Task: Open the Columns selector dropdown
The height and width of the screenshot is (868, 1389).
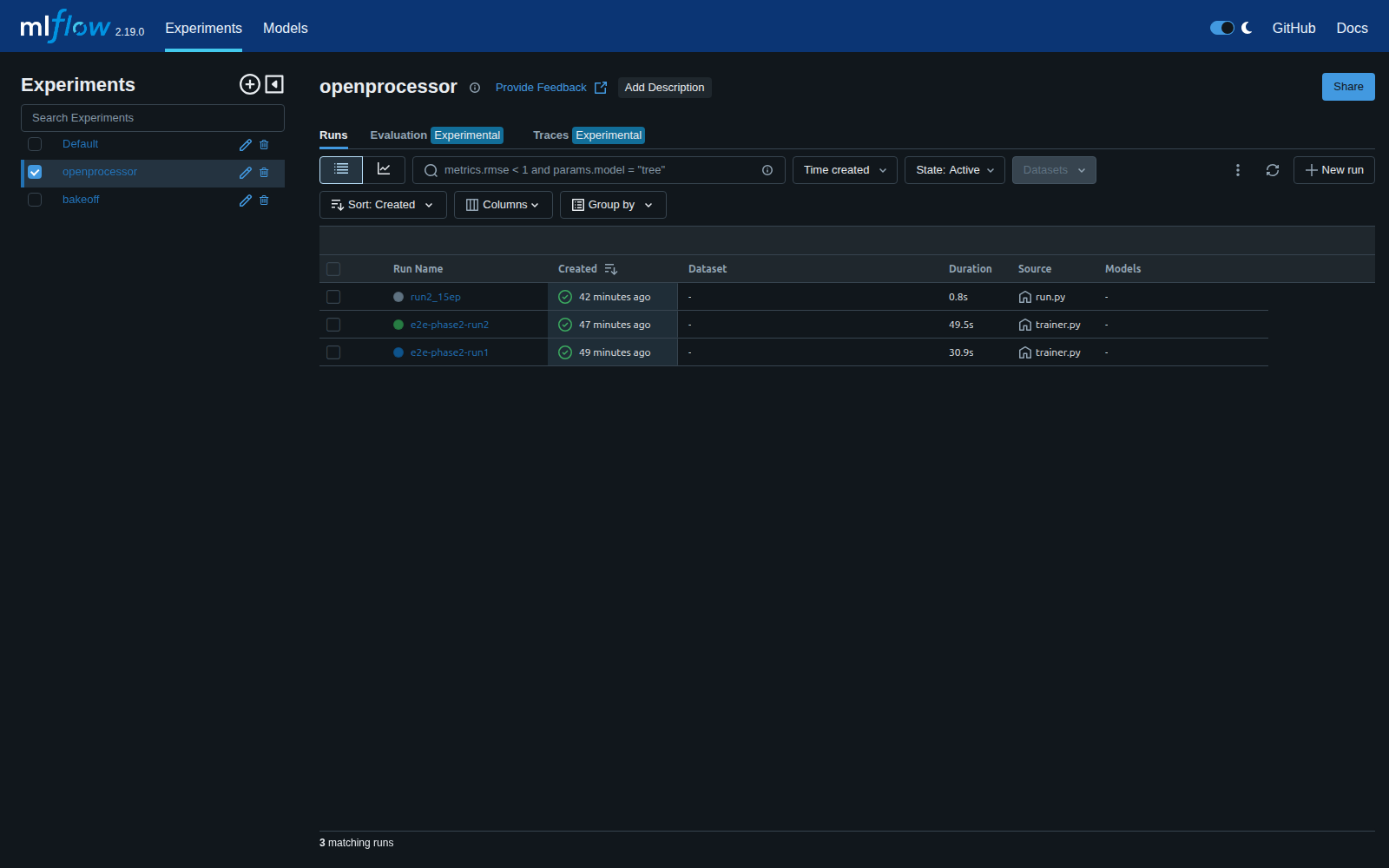Action: (504, 205)
